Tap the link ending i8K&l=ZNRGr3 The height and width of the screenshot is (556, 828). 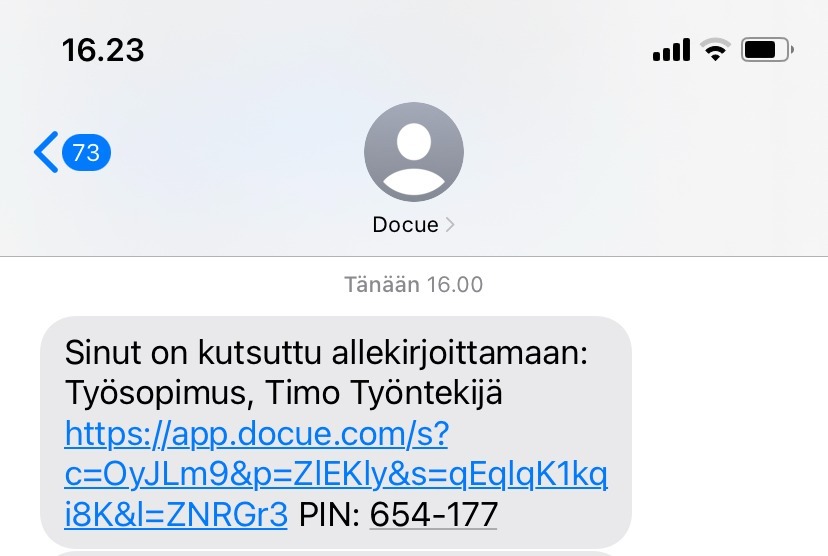176,514
